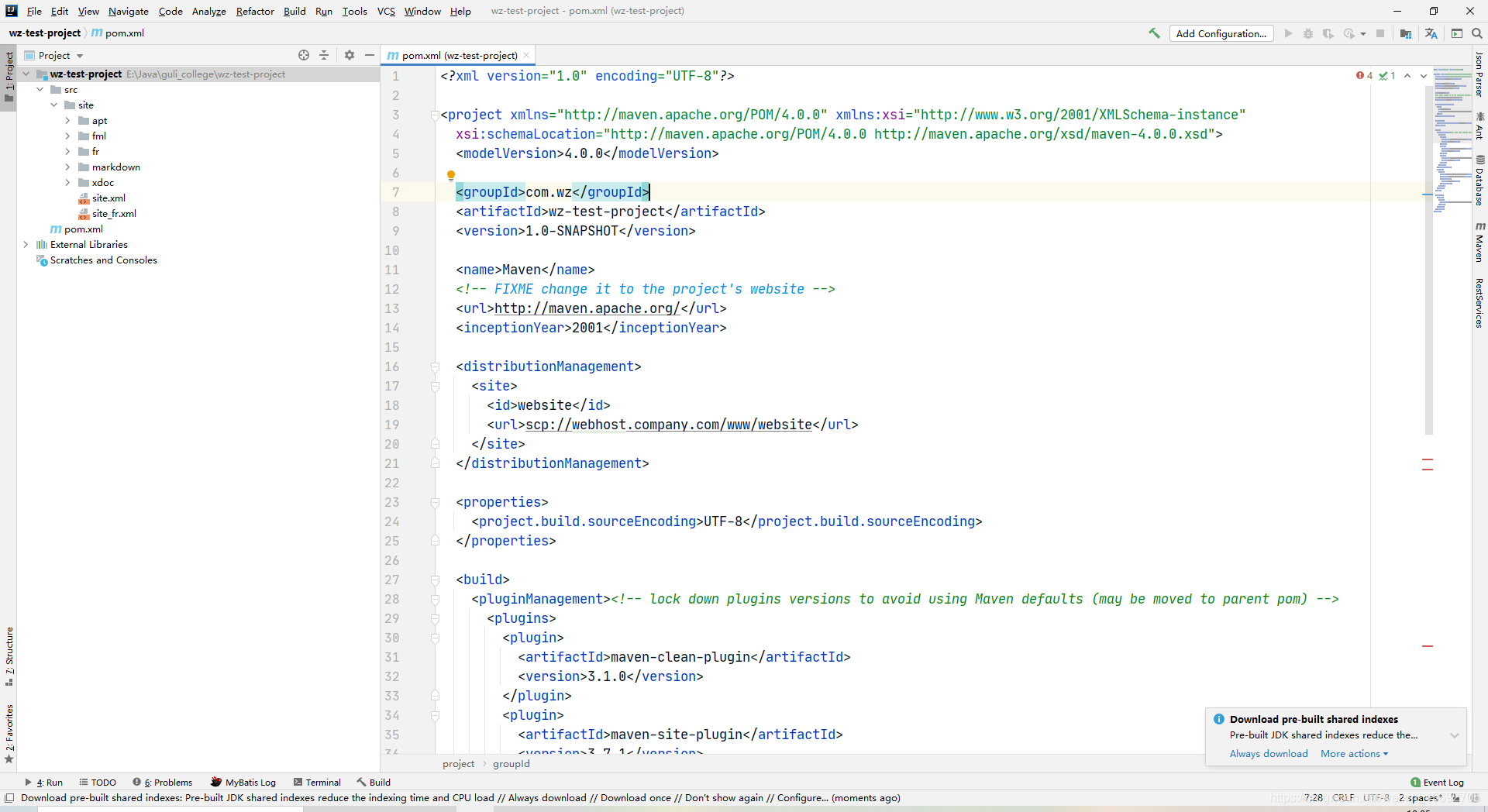Open the Analyze menu

(209, 11)
